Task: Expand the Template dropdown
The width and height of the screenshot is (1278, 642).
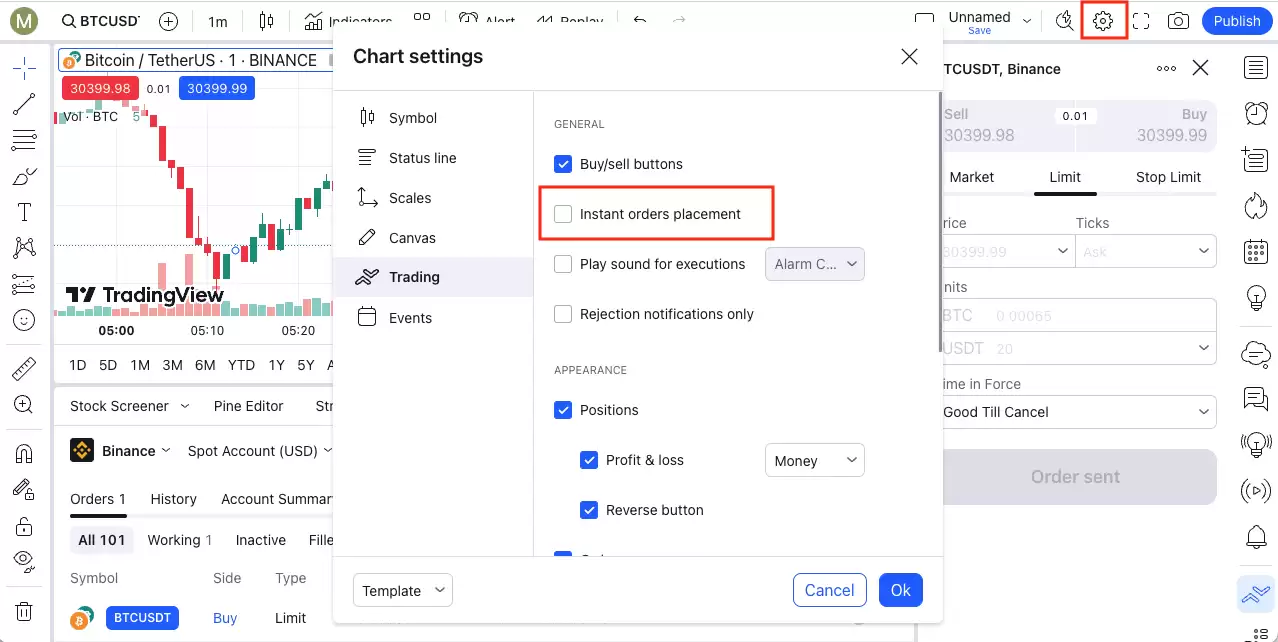Action: pos(403,590)
